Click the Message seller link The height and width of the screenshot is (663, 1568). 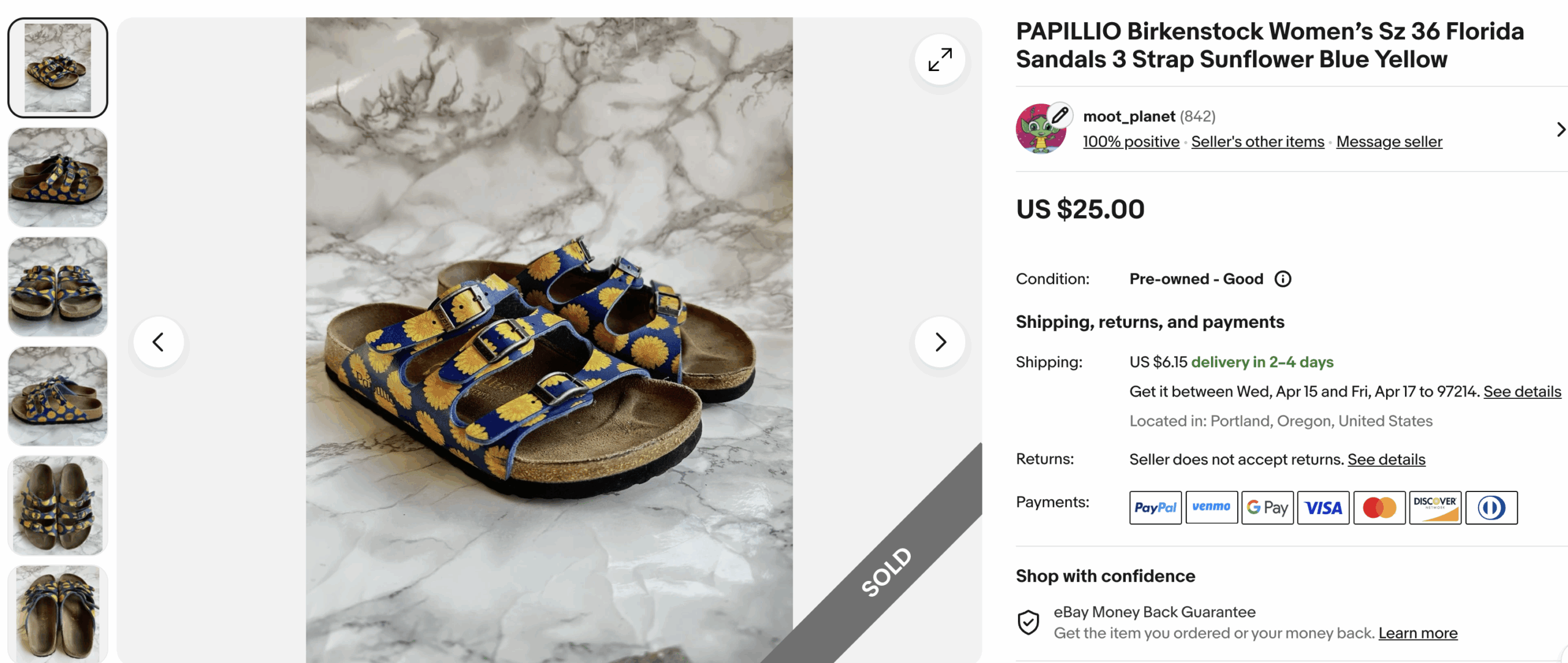1389,142
